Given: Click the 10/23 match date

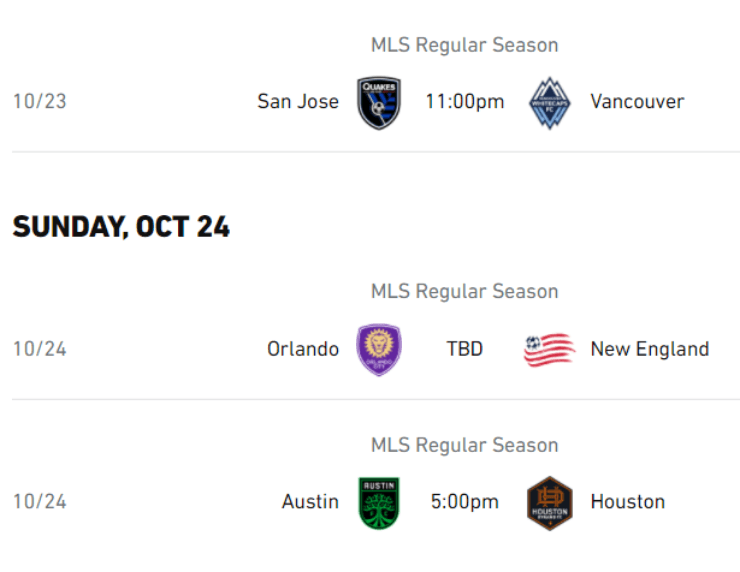Looking at the screenshot, I should (x=39, y=102).
